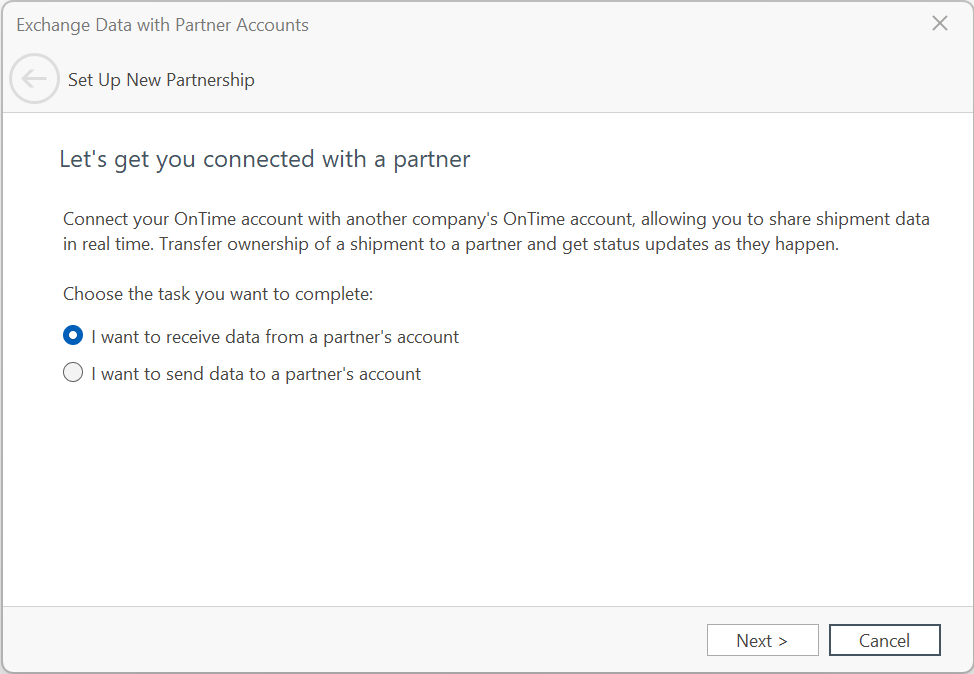Close the Exchange Data dialog window
The image size is (974, 674).
pyautogui.click(x=939, y=24)
